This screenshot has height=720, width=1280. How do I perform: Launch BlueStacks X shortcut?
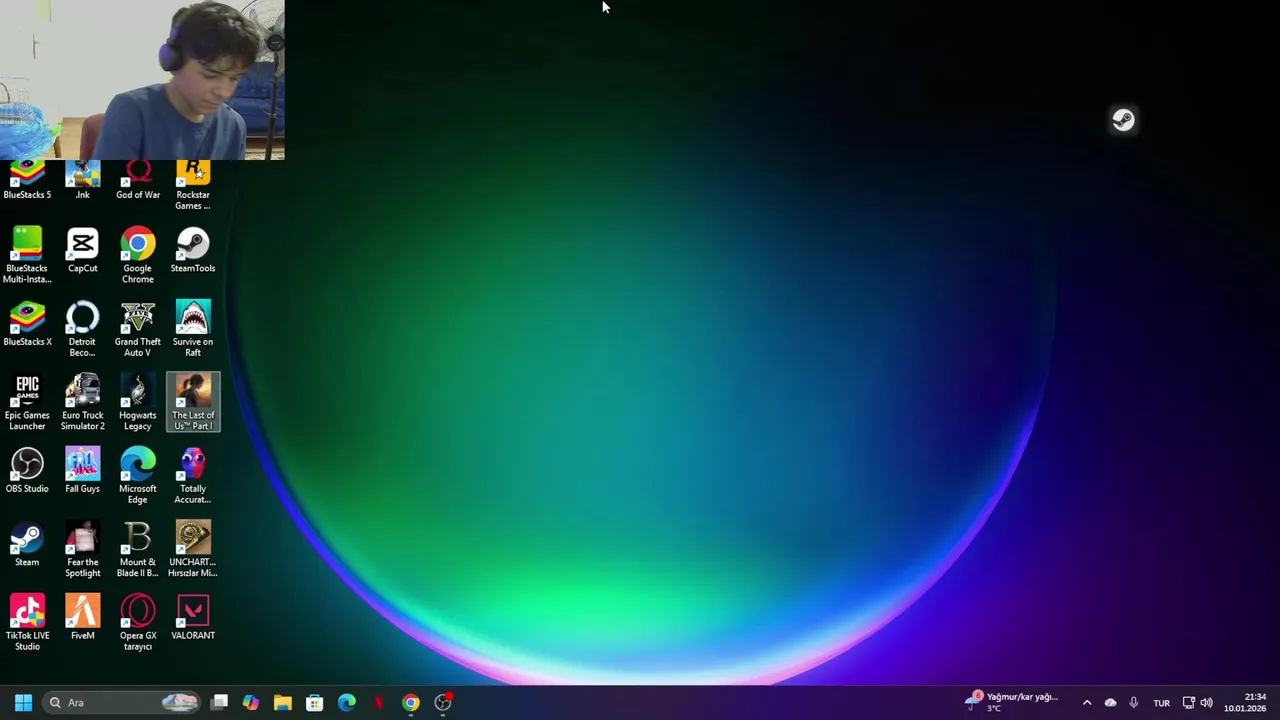pos(27,324)
